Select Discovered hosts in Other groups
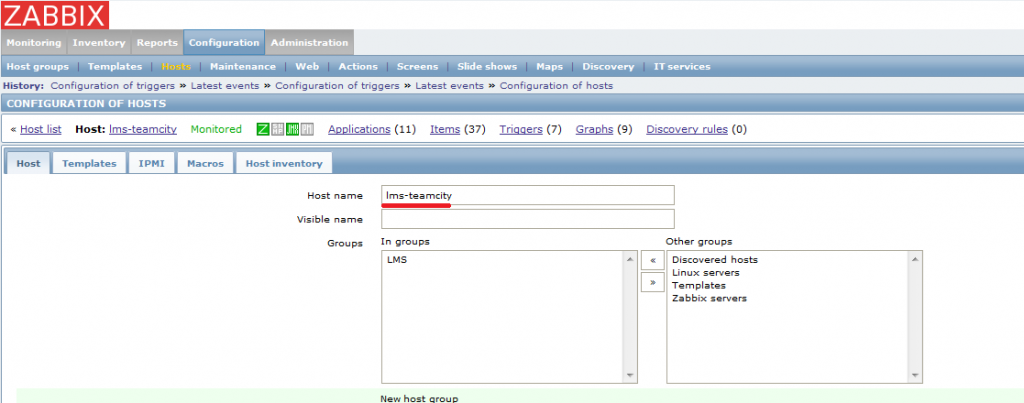Image resolution: width=1024 pixels, height=403 pixels. pyautogui.click(x=714, y=259)
